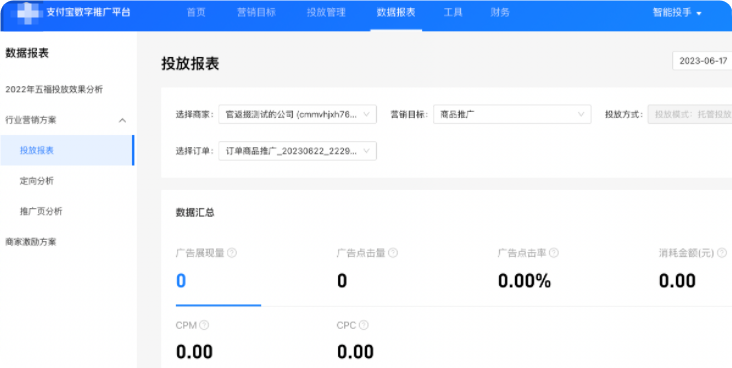Click the 数据报表 sidebar heading
Screen dimensions: 732x368
point(27,53)
